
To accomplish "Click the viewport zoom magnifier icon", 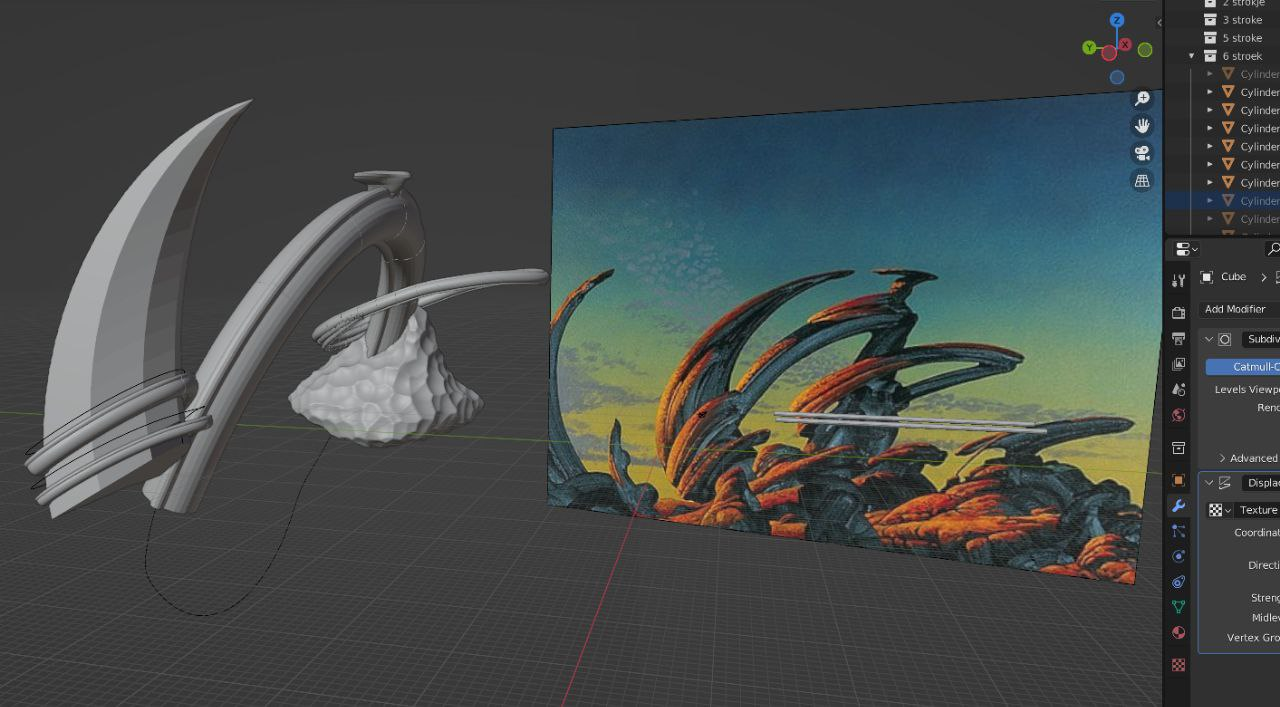I will coord(1142,98).
